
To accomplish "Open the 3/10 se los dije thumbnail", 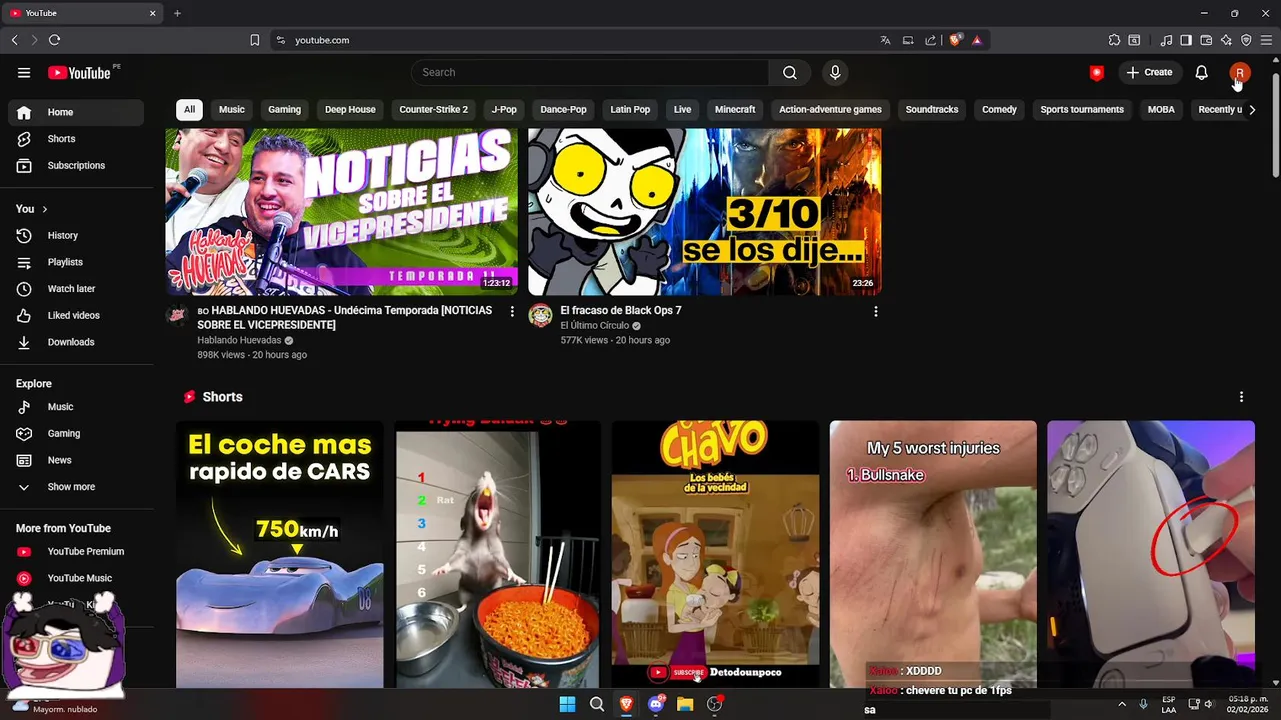I will pyautogui.click(x=705, y=211).
